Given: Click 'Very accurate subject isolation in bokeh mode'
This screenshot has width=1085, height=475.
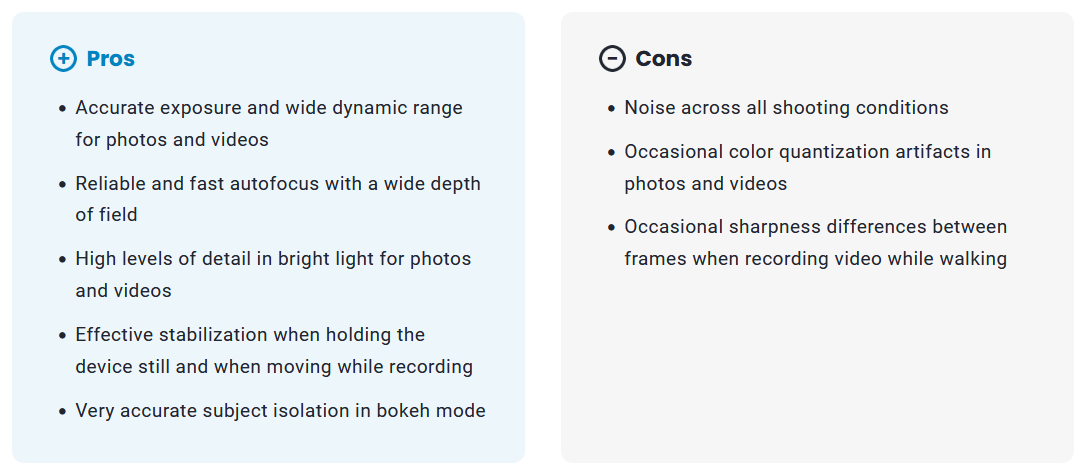Looking at the screenshot, I should pos(280,410).
